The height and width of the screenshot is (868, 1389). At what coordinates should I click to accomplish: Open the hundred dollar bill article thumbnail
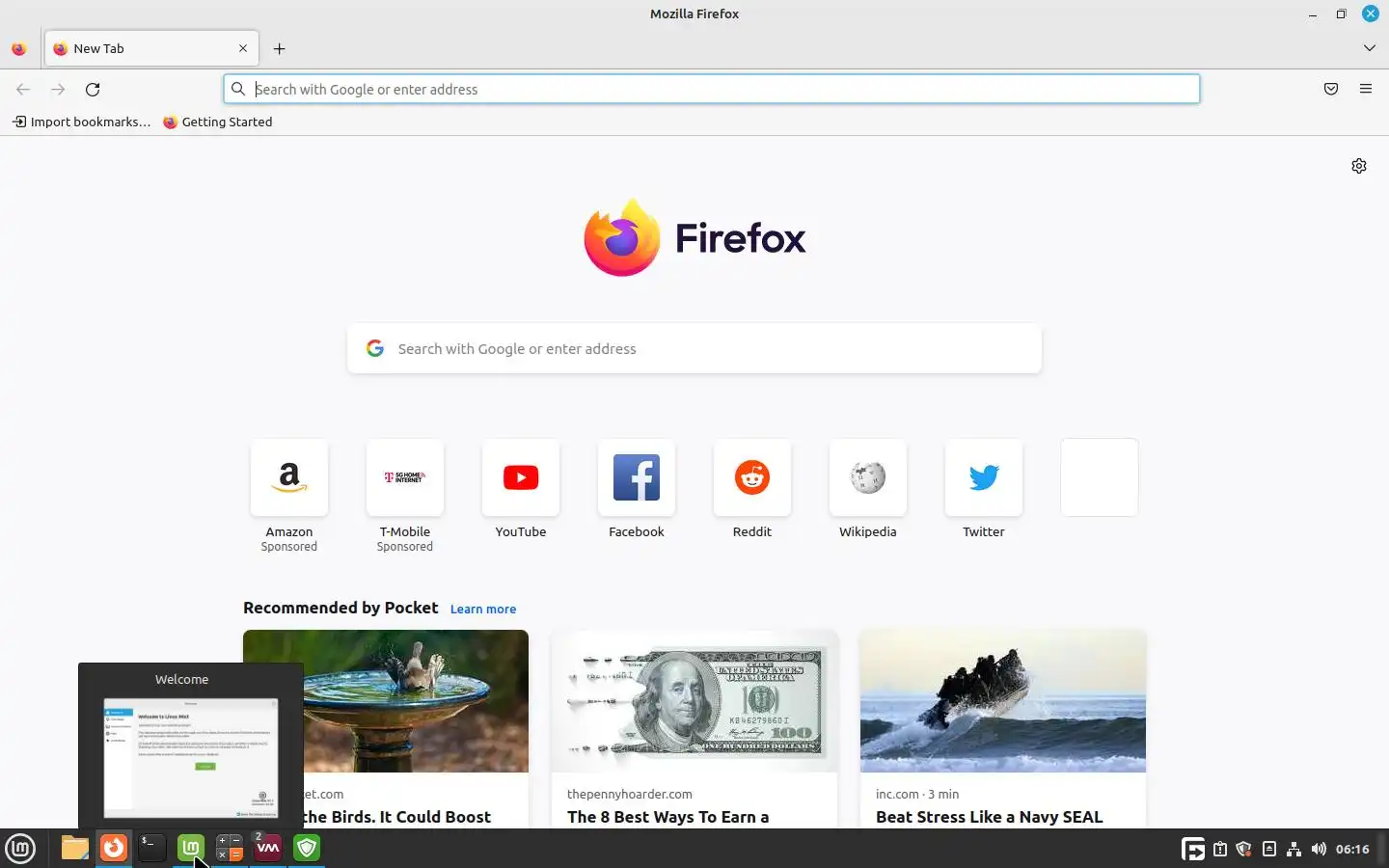click(x=694, y=701)
